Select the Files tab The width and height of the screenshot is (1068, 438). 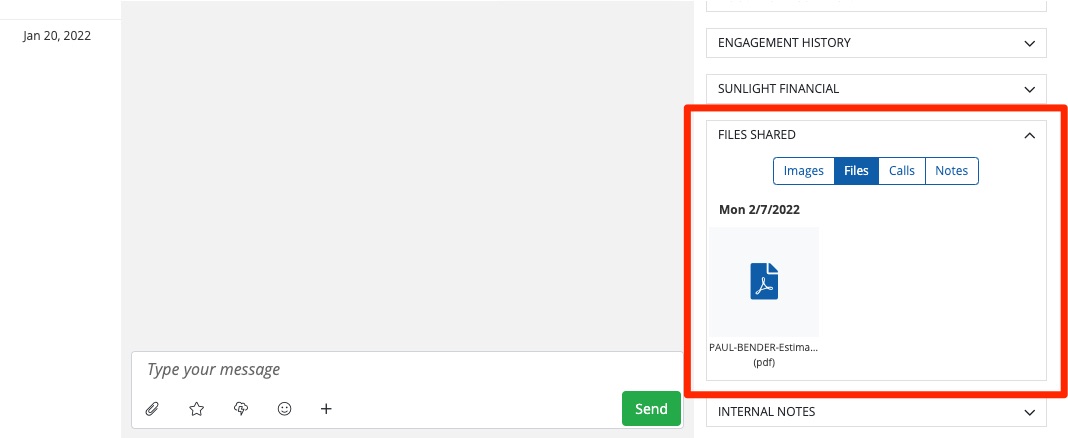(x=856, y=171)
